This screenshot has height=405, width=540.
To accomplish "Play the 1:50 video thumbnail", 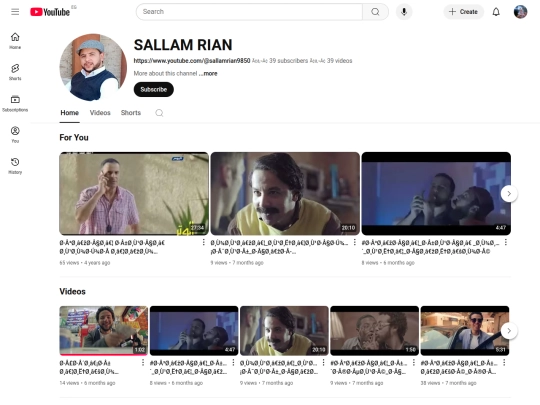I will [x=374, y=331].
